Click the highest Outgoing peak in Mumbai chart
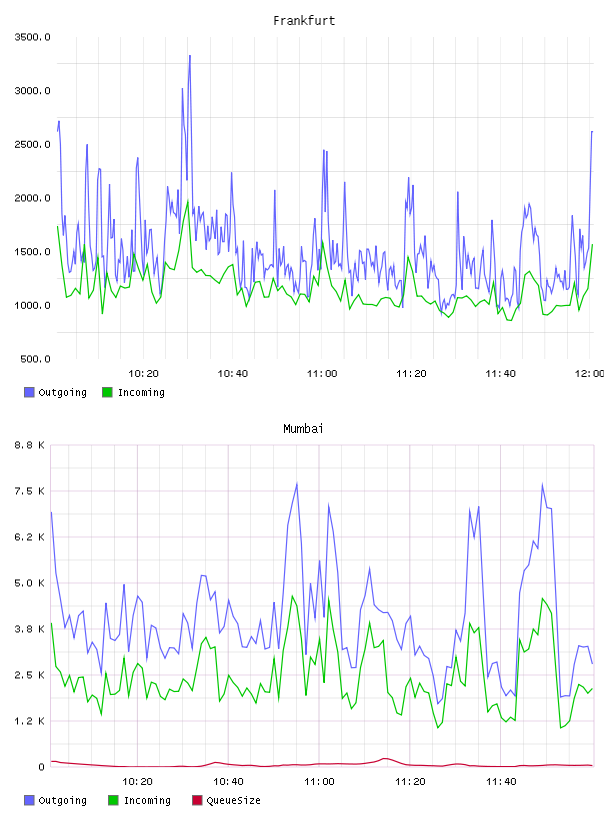 tap(297, 484)
